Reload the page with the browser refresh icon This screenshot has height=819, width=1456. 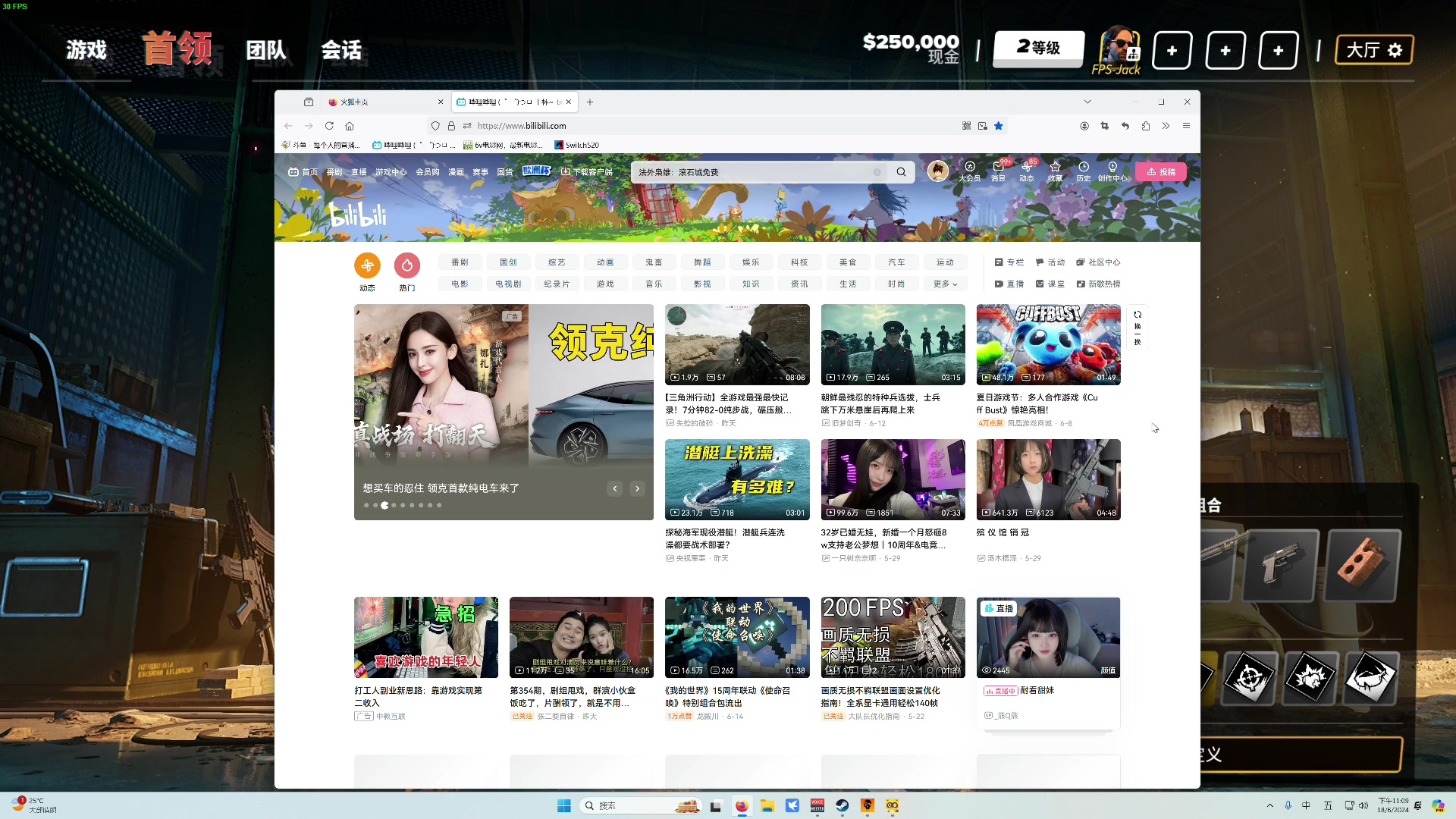[x=329, y=126]
